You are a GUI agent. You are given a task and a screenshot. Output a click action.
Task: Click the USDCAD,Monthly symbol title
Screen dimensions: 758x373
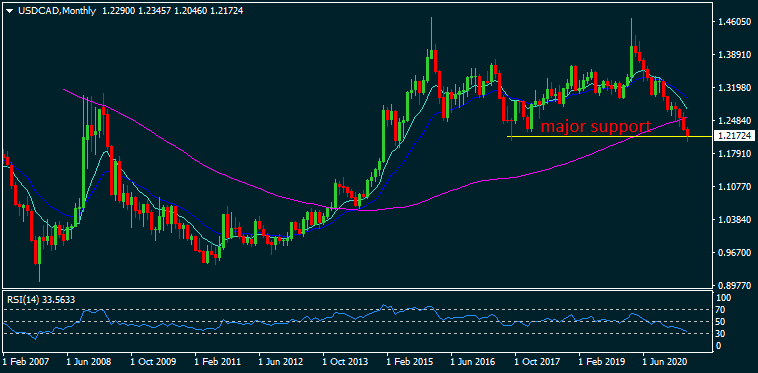point(56,10)
